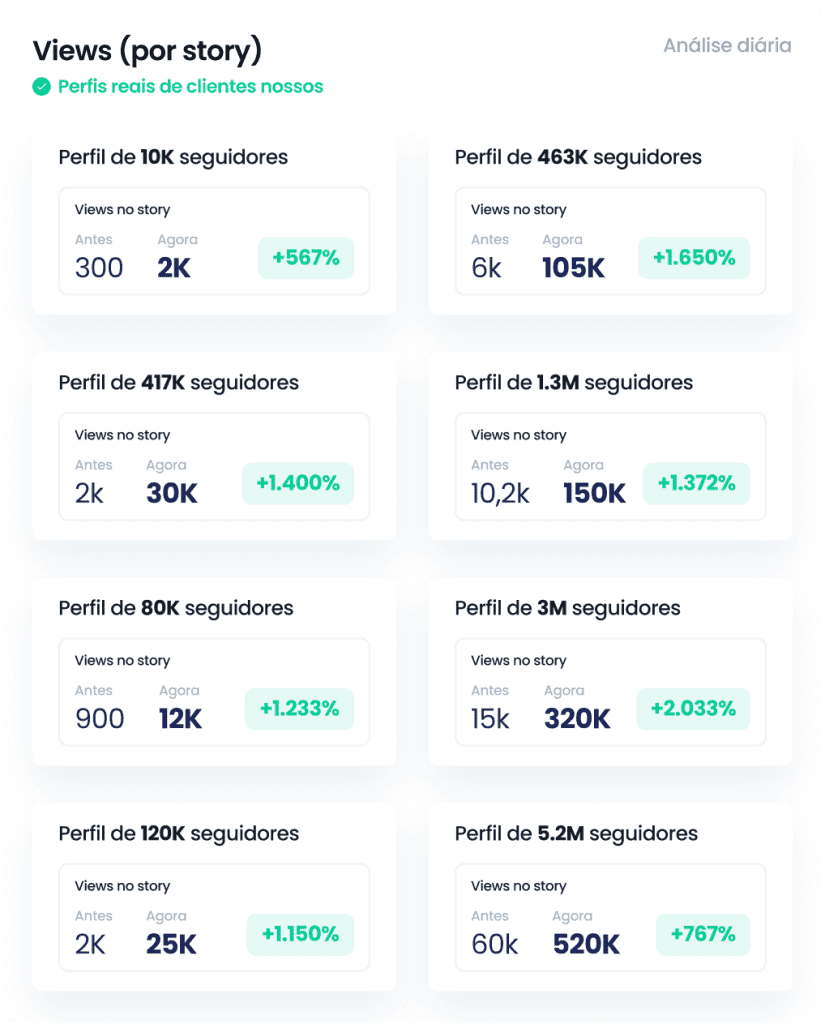Click the +567% growth badge
The width and height of the screenshot is (825, 1024).
(x=306, y=258)
